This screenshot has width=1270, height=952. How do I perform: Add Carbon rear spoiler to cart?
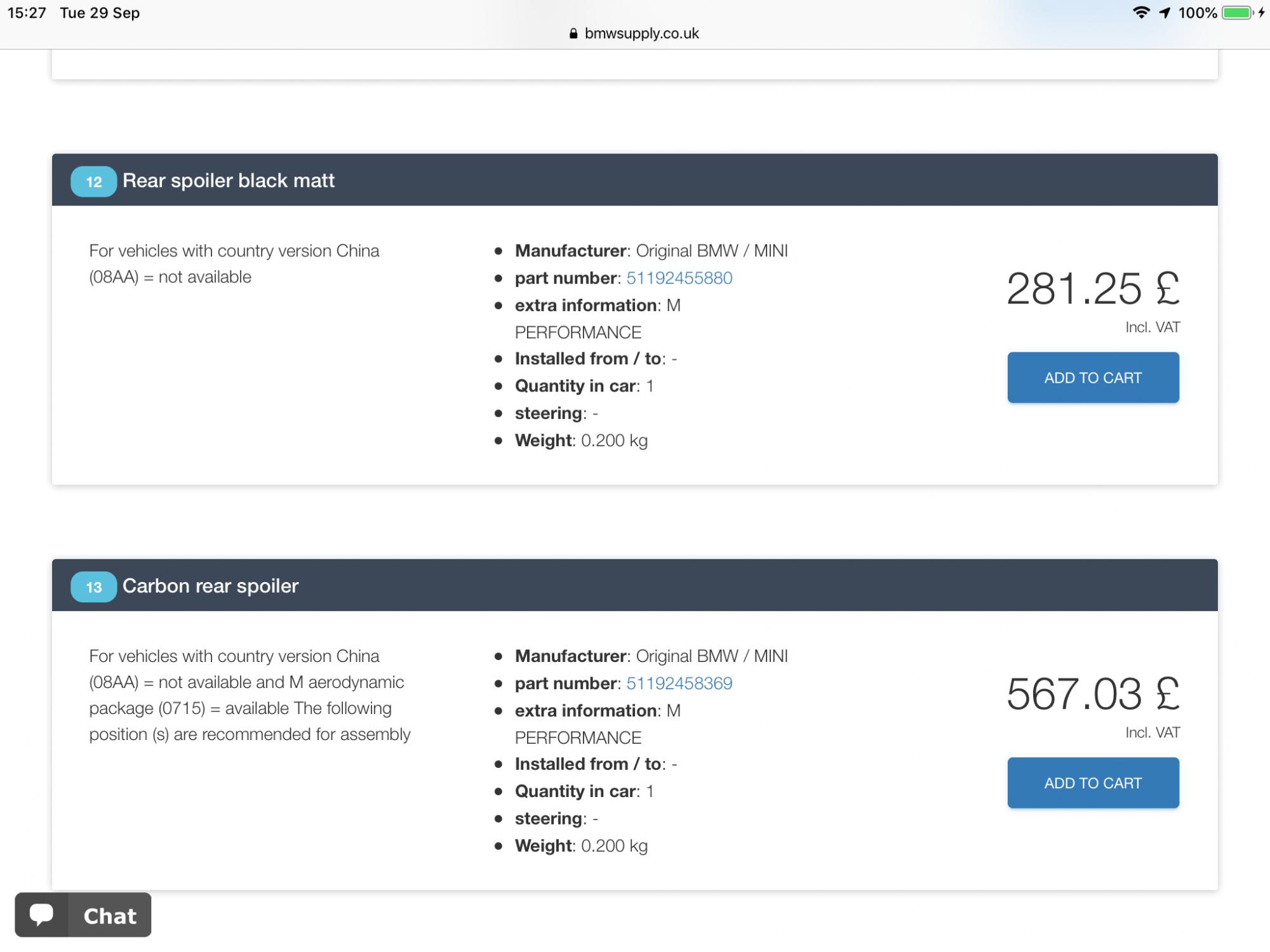pos(1093,783)
